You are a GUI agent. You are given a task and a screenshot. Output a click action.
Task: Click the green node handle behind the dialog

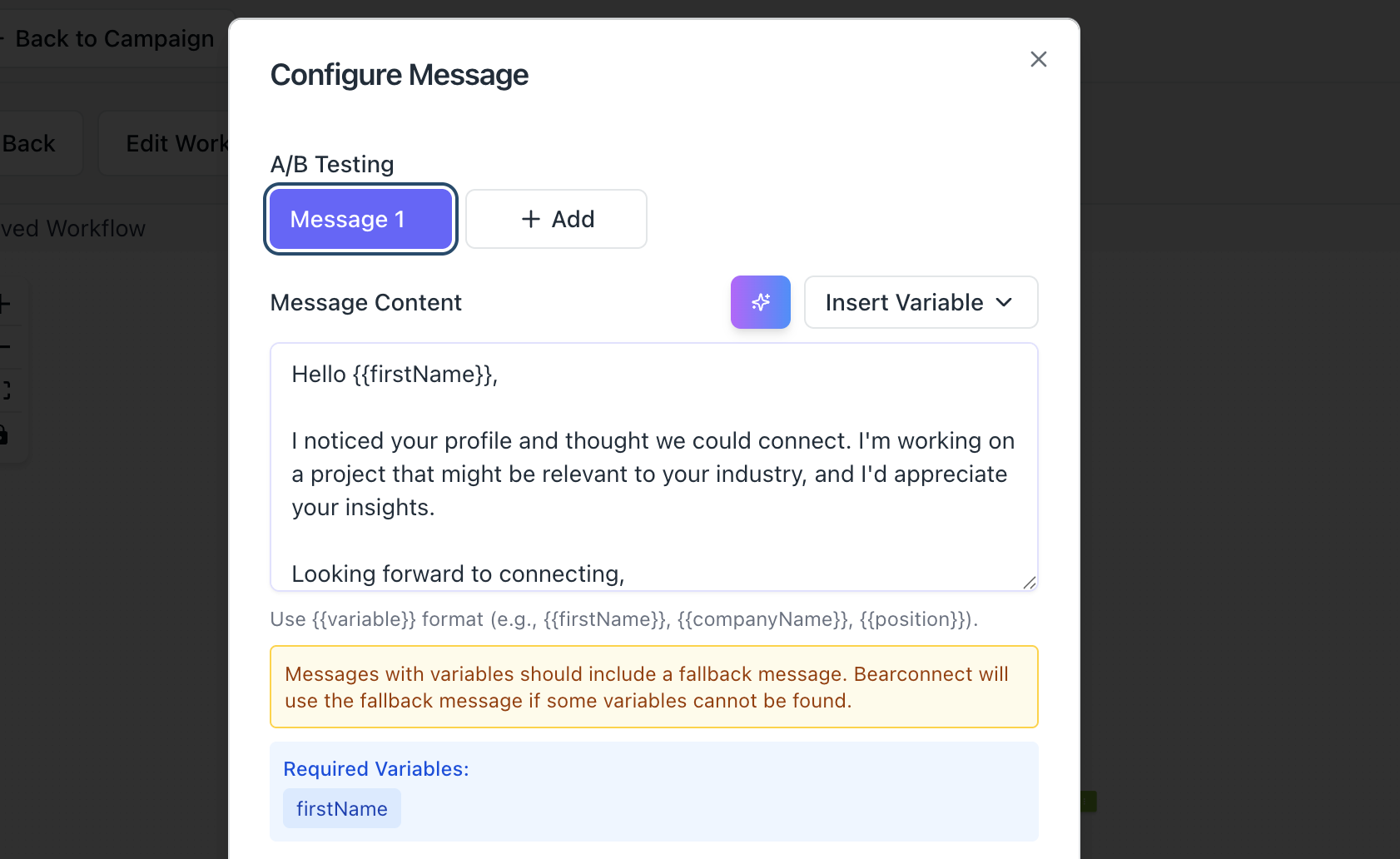click(1089, 802)
